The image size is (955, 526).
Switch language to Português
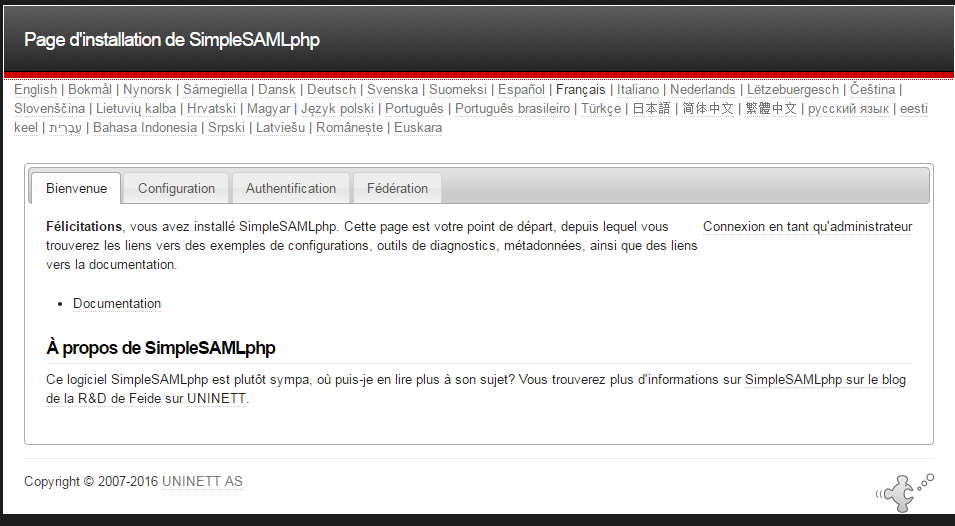click(414, 108)
